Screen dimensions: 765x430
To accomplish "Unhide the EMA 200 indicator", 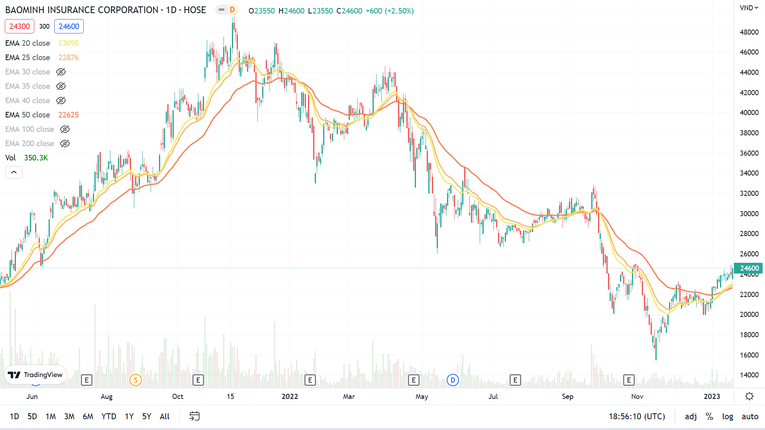I will pos(65,144).
